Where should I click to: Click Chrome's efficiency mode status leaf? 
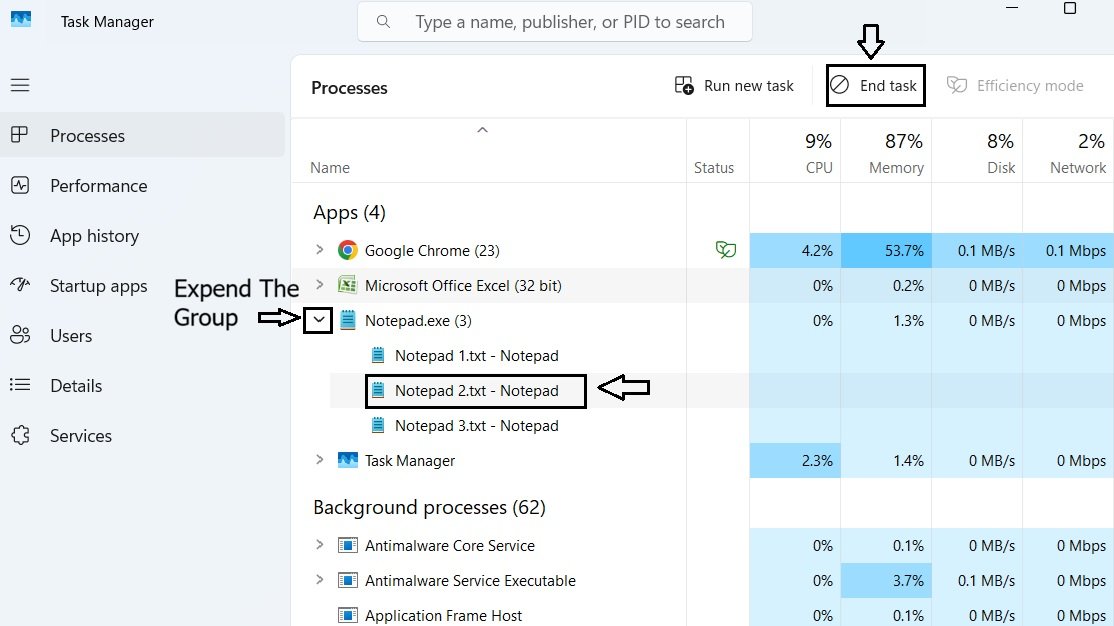pyautogui.click(x=725, y=249)
